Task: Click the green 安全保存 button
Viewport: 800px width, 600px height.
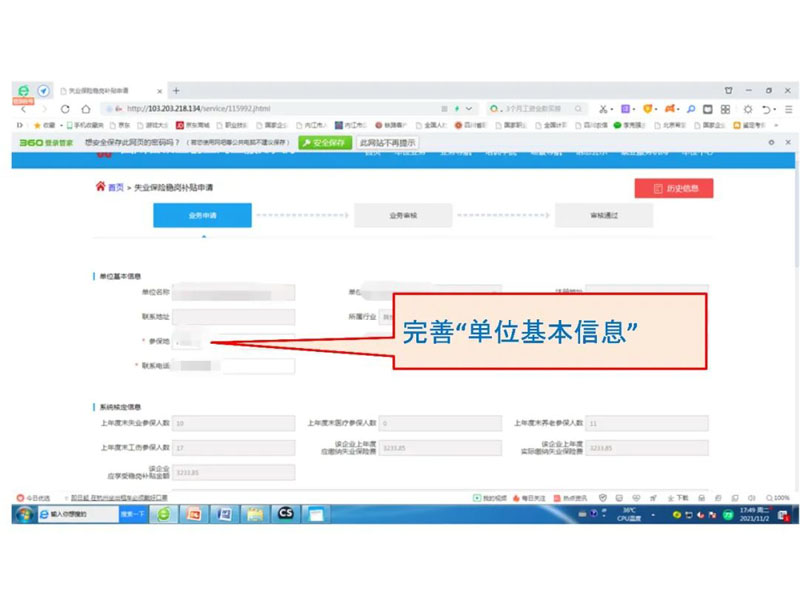Action: click(324, 143)
